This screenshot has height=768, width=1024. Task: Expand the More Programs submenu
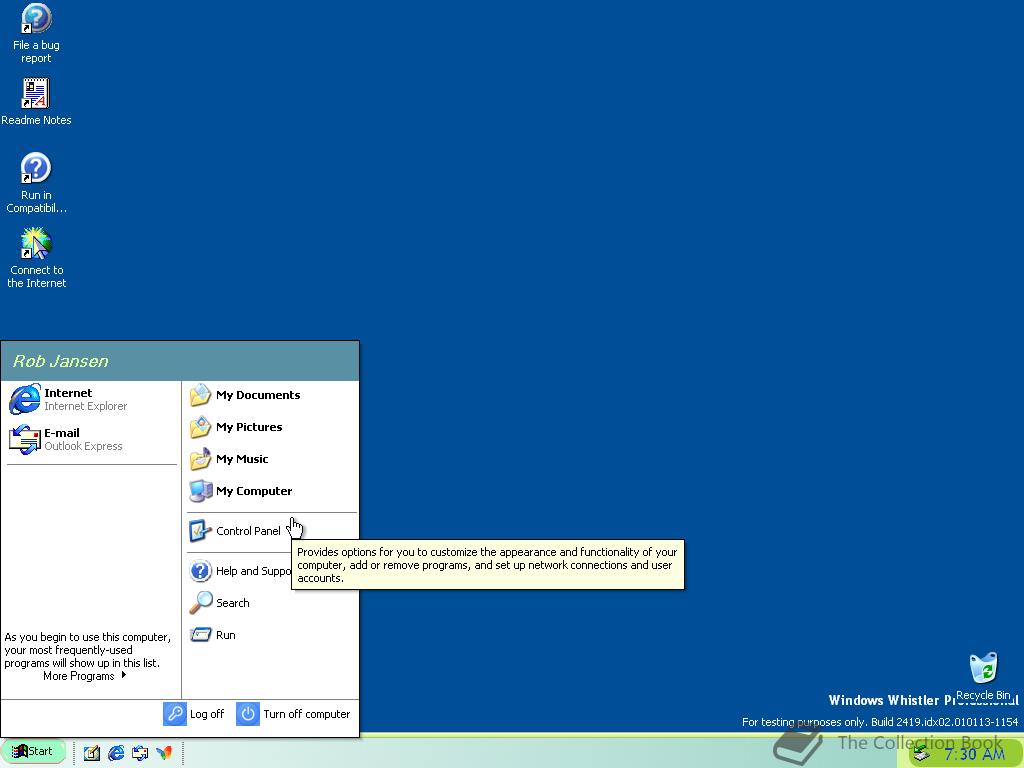[x=85, y=676]
